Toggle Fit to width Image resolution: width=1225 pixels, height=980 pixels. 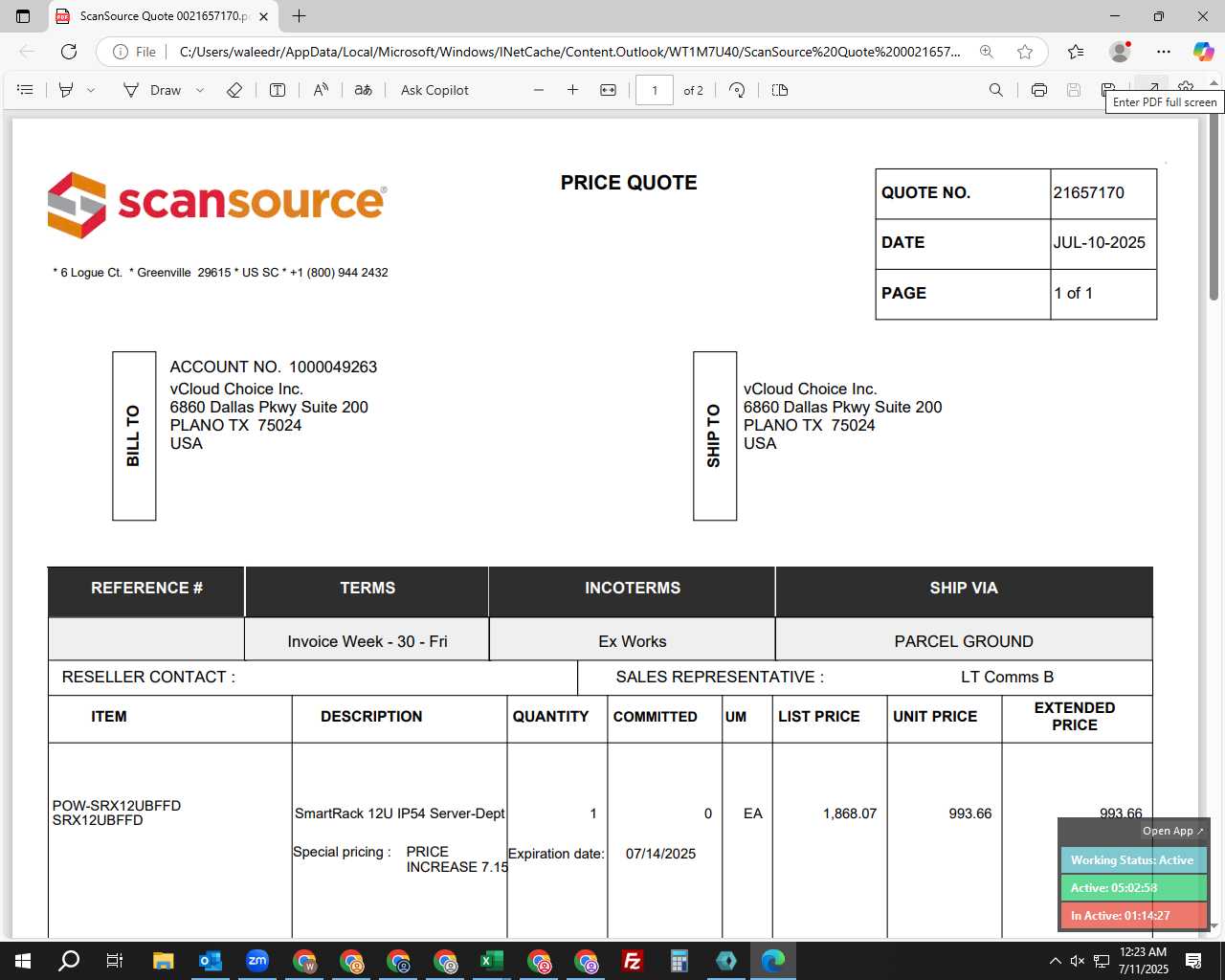[608, 90]
